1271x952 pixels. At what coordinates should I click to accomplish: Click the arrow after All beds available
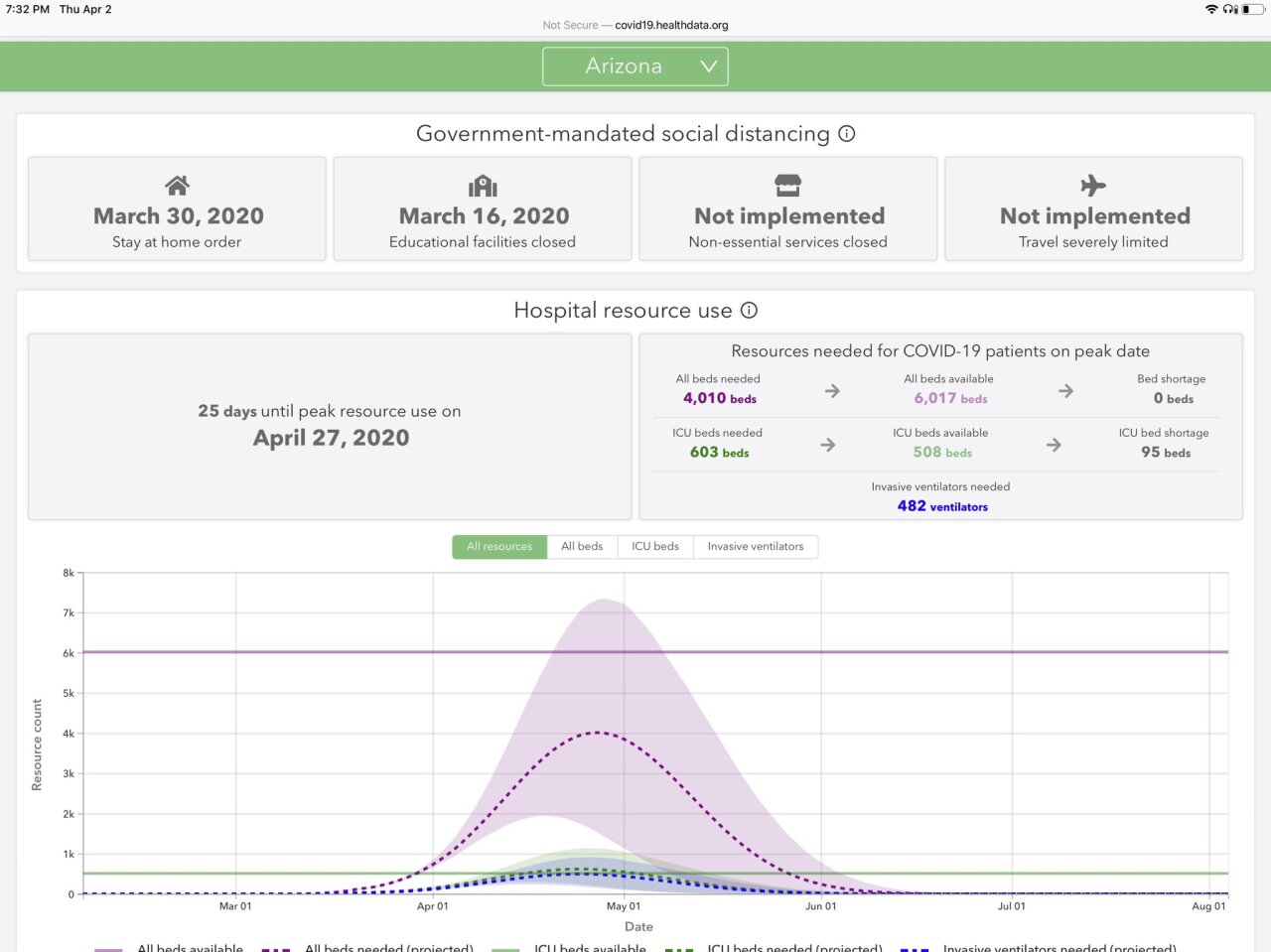(1065, 391)
